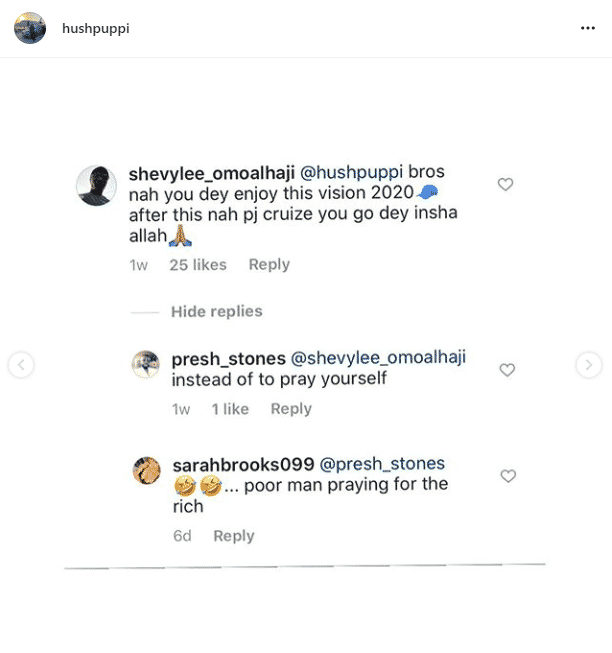612x653 pixels.
Task: Click the @presh_stones mention in last reply
Action: [382, 464]
